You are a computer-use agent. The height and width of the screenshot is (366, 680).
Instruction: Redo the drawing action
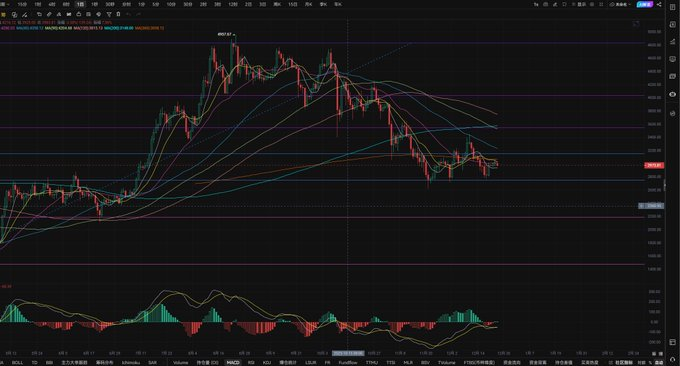(138, 14)
